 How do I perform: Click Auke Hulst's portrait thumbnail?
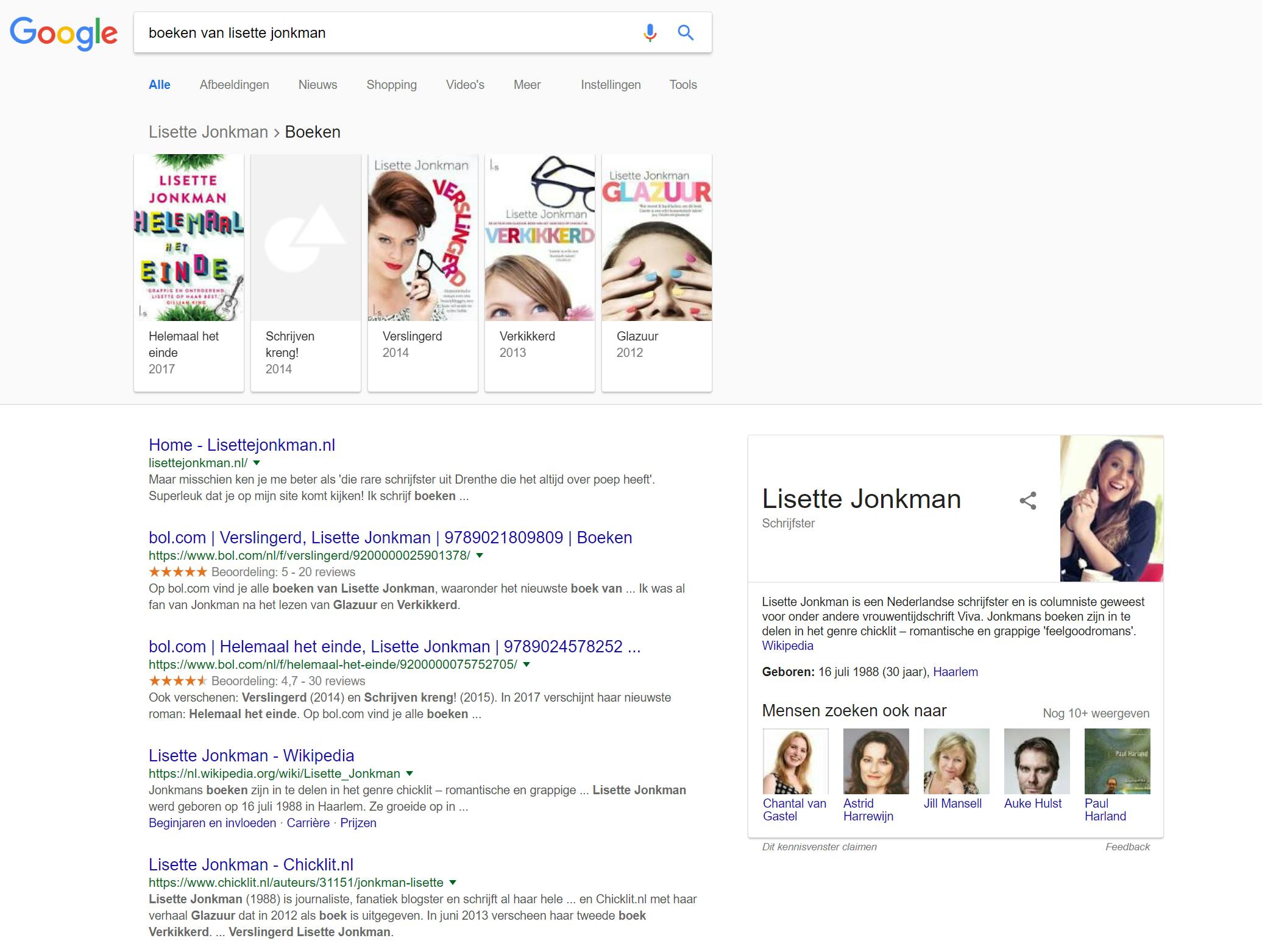(1037, 761)
